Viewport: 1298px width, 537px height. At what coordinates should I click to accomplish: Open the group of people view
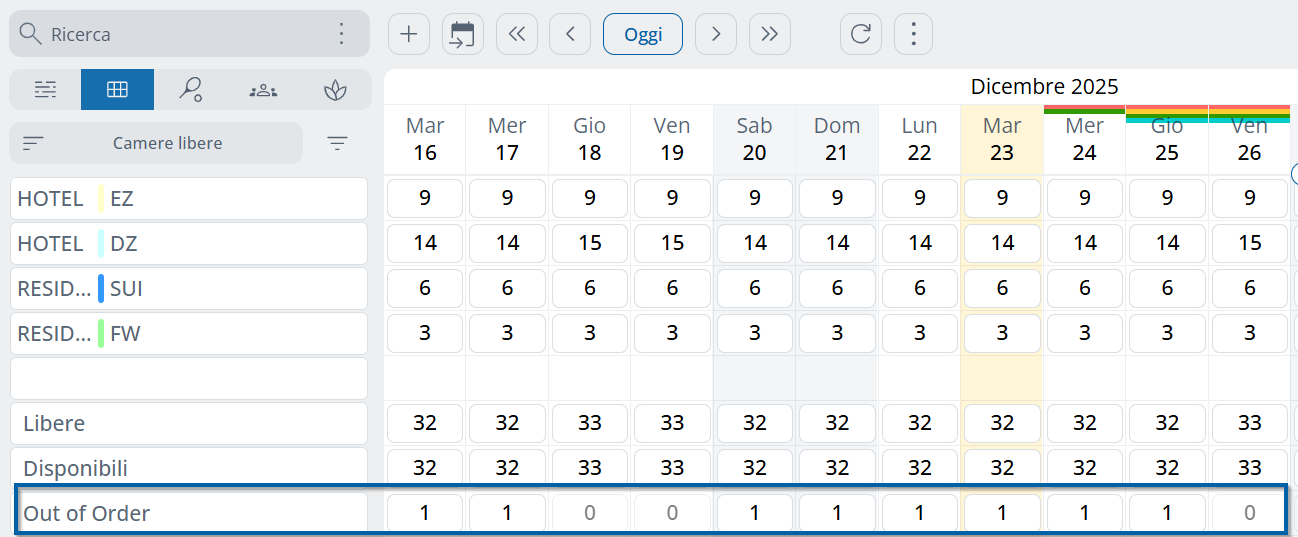point(263,90)
